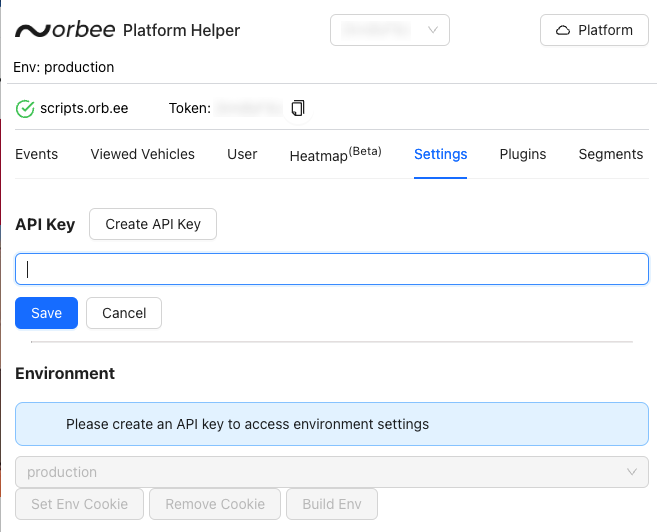Open the Viewed Vehicles tab
The image size is (662, 532).
coord(142,154)
